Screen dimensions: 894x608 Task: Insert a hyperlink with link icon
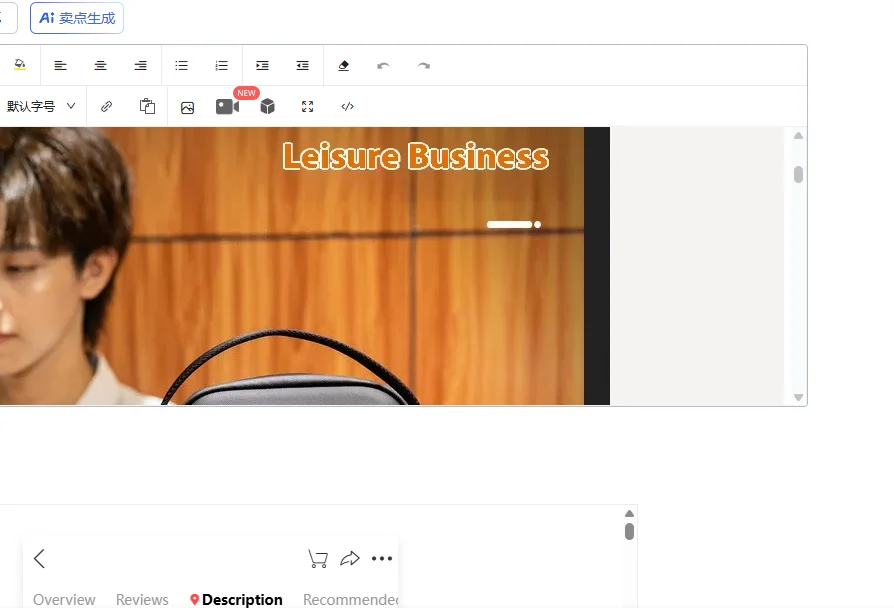point(106,106)
